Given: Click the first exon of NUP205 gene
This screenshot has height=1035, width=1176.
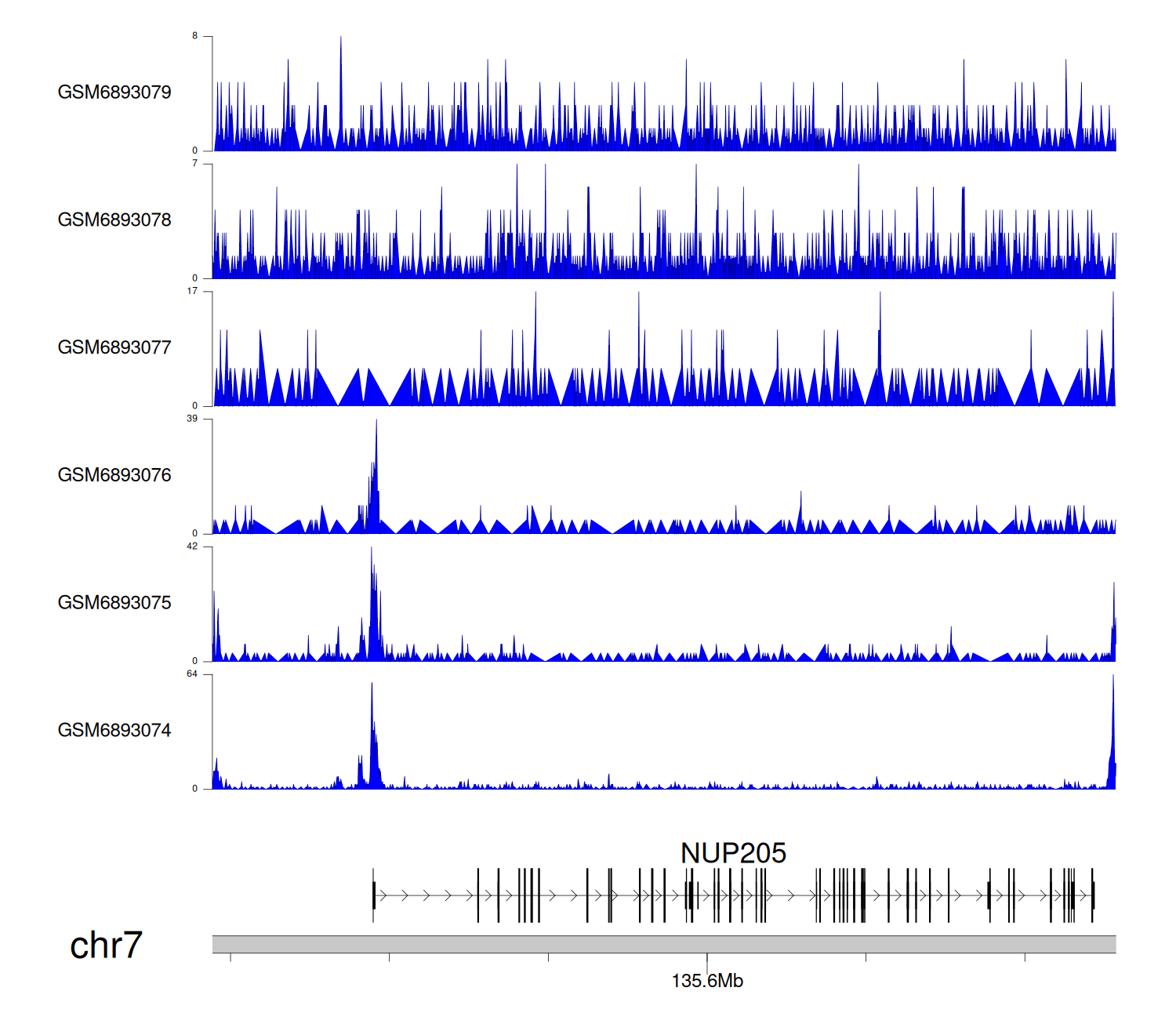Looking at the screenshot, I should tap(374, 895).
